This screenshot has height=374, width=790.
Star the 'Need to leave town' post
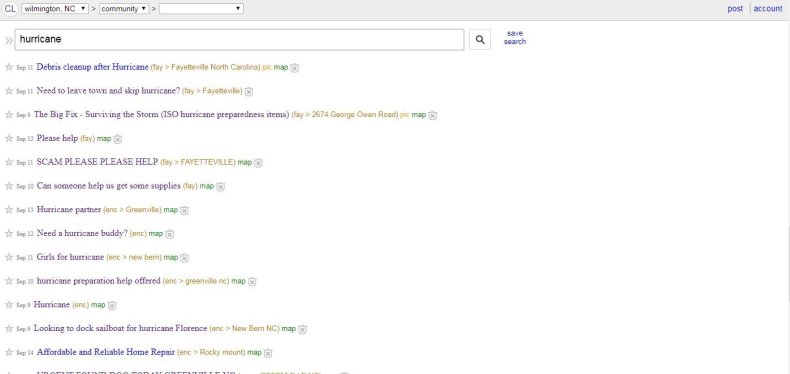pyautogui.click(x=9, y=91)
